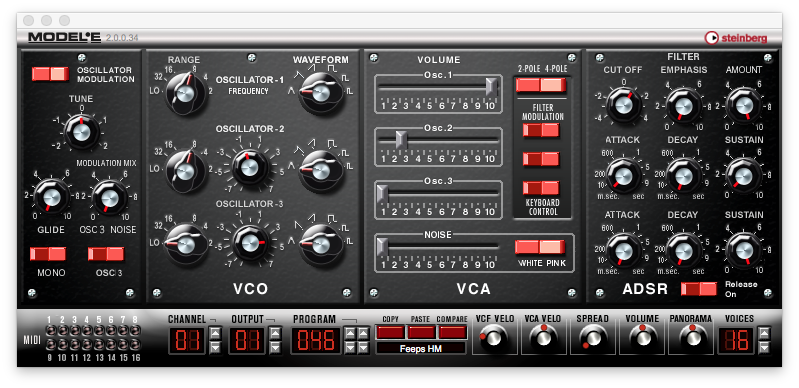Click the Voices number 16 display
Screen dimensions: 799x388
(736, 340)
